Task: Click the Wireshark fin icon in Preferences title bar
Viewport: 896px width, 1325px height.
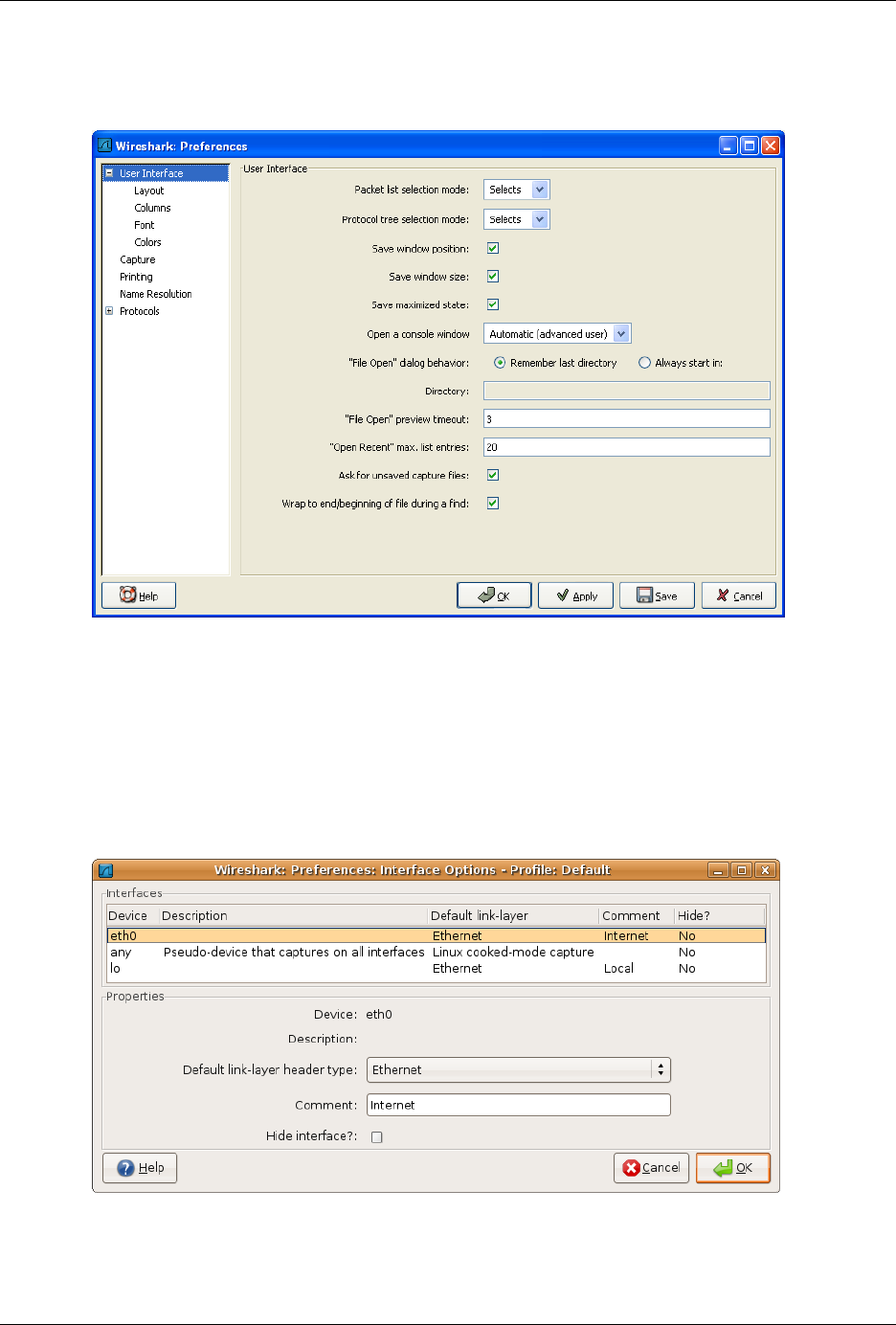Action: pyautogui.click(x=105, y=146)
